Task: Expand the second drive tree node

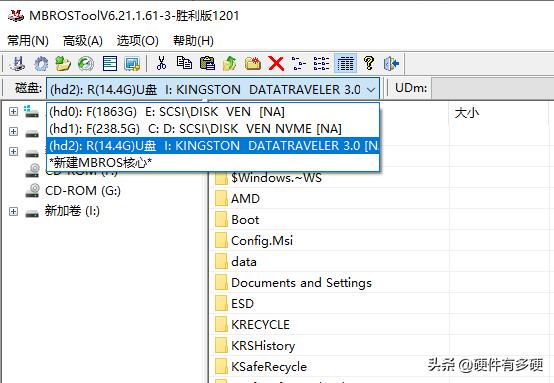Action: (x=13, y=131)
